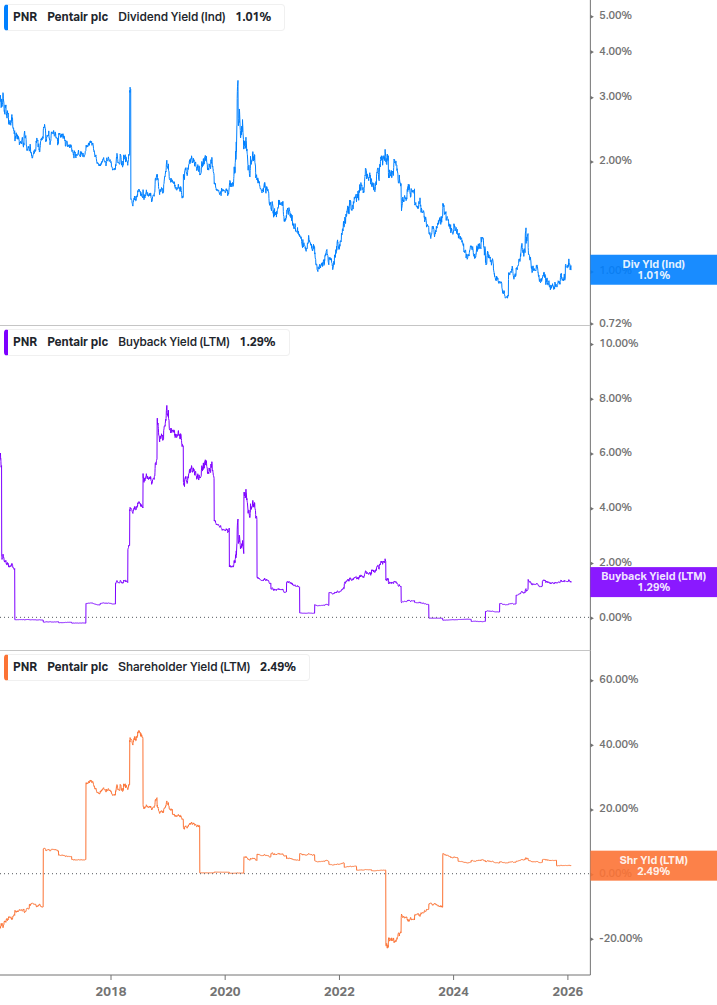Screen dimensions: 717x1005
Task: Click the 2018 label on the time axis
Action: pos(111,992)
